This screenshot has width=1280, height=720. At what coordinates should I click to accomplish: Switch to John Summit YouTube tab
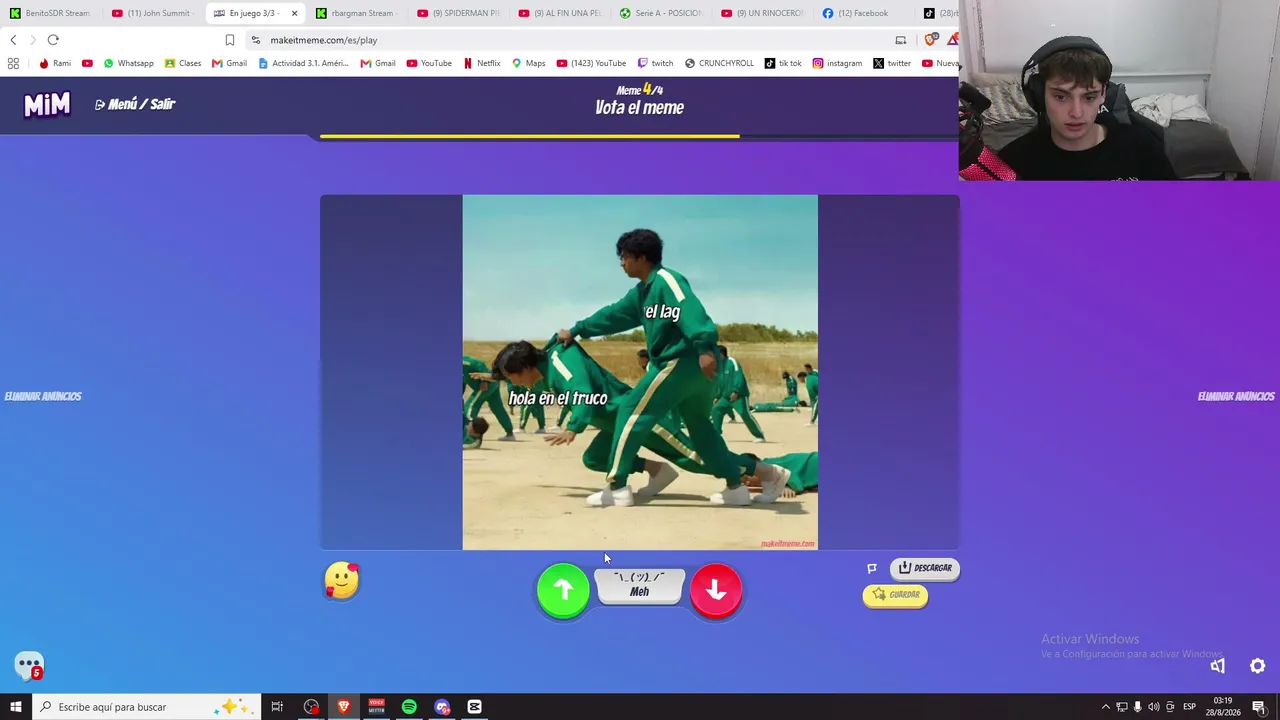[152, 13]
